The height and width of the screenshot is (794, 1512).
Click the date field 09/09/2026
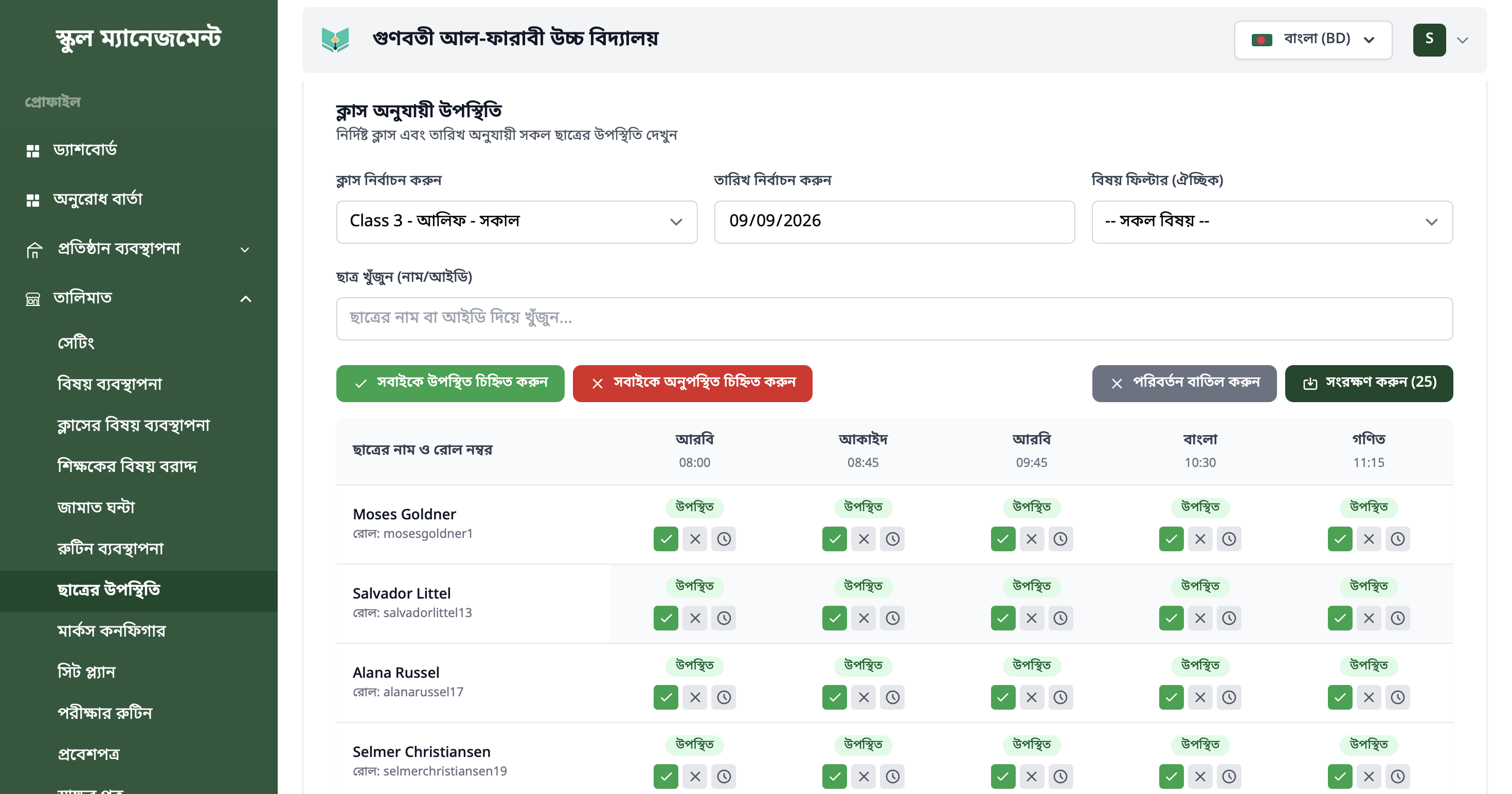(x=894, y=222)
